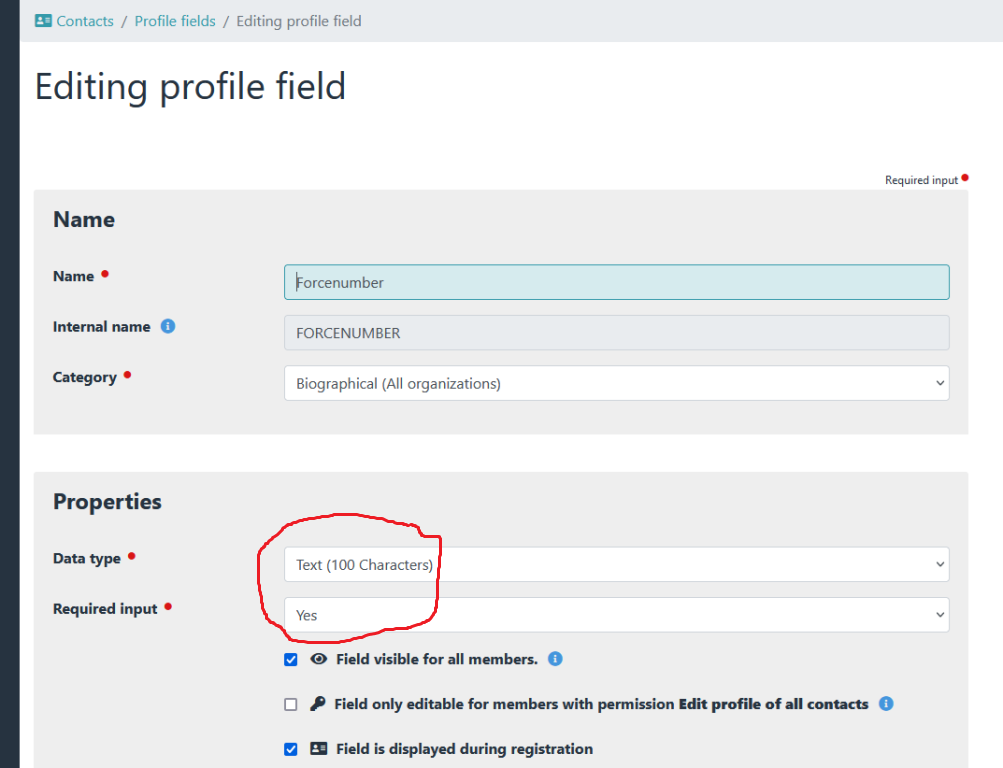Viewport: 1003px width, 768px height.
Task: Click info icon after 'Field visible for all members'
Action: [555, 659]
